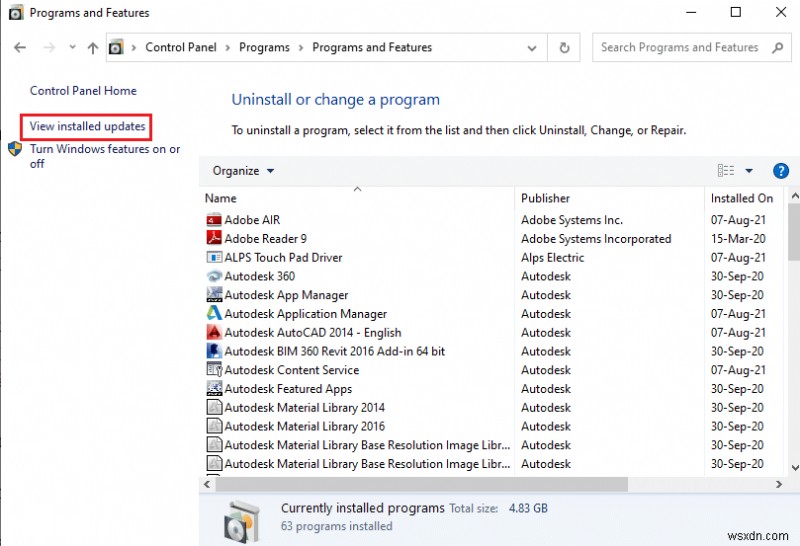Click the horizontal scrollbar thumb
The height and width of the screenshot is (546, 800).
click(x=421, y=484)
